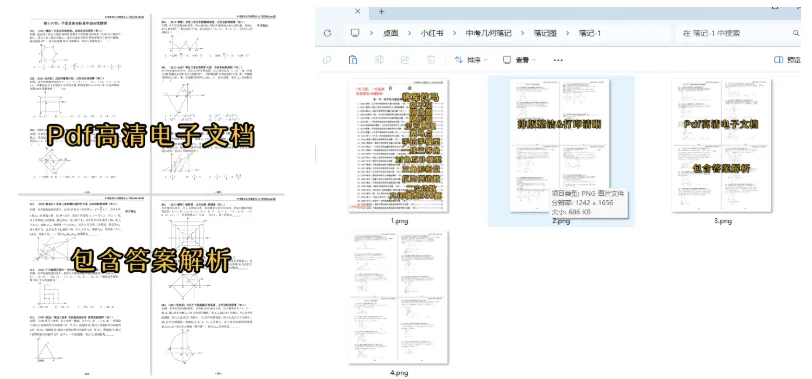This screenshot has width=812, height=379.
Task: Click the 3.png file name
Action: click(722, 221)
